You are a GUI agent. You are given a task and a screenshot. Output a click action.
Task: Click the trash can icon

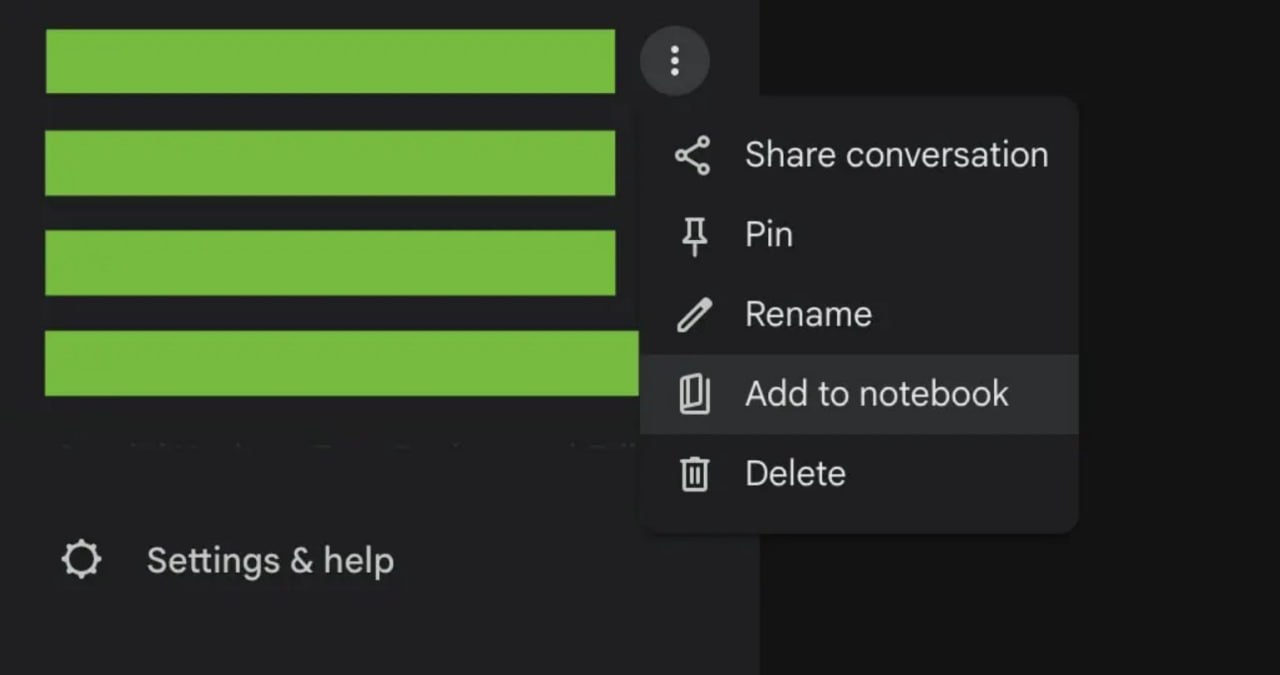tap(694, 473)
